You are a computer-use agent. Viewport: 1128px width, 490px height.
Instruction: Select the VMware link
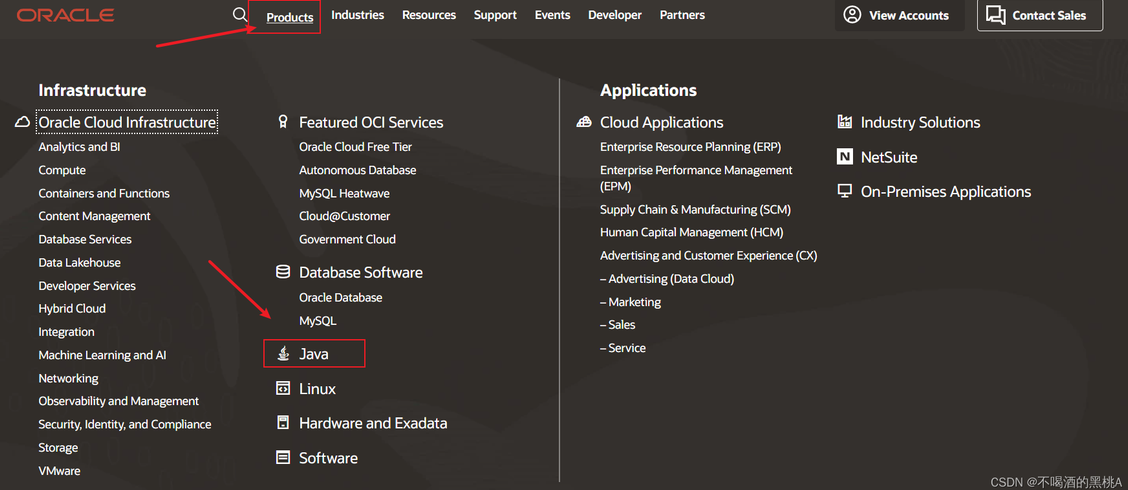(x=59, y=471)
